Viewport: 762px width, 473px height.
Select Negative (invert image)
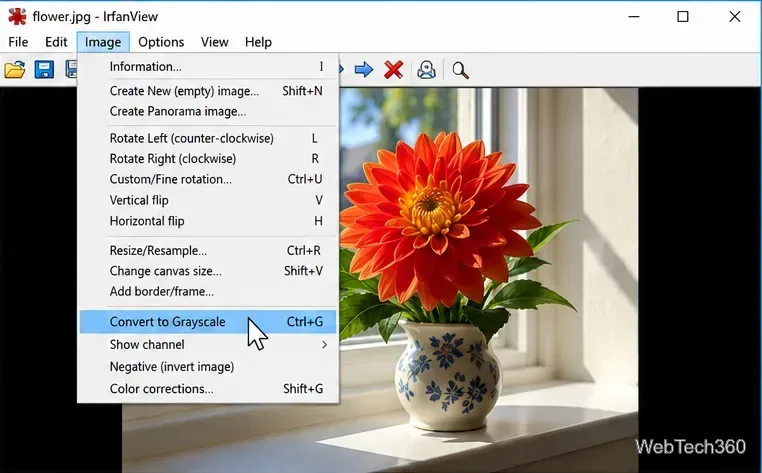coord(208,367)
